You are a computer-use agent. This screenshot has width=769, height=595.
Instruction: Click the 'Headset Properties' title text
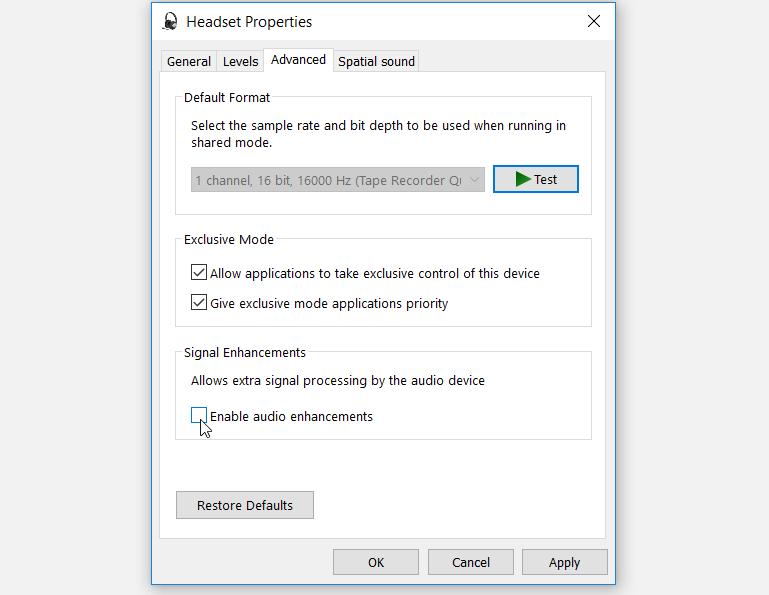249,22
